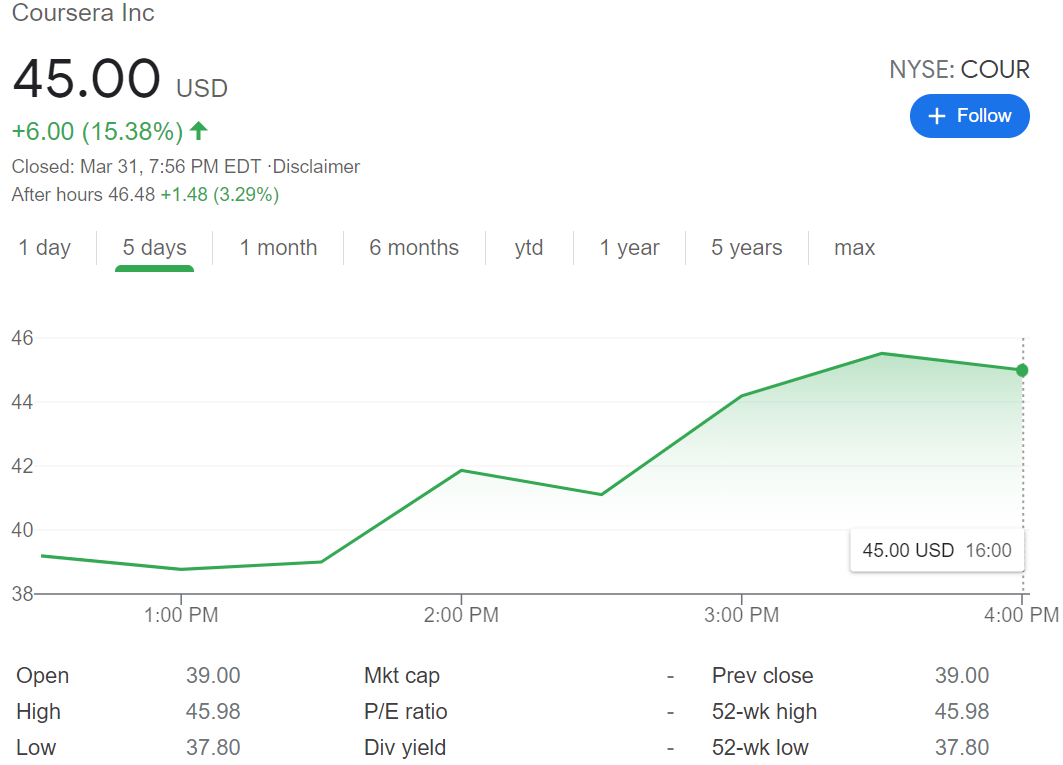Open the 5 years chart tab
The image size is (1063, 765).
point(746,248)
